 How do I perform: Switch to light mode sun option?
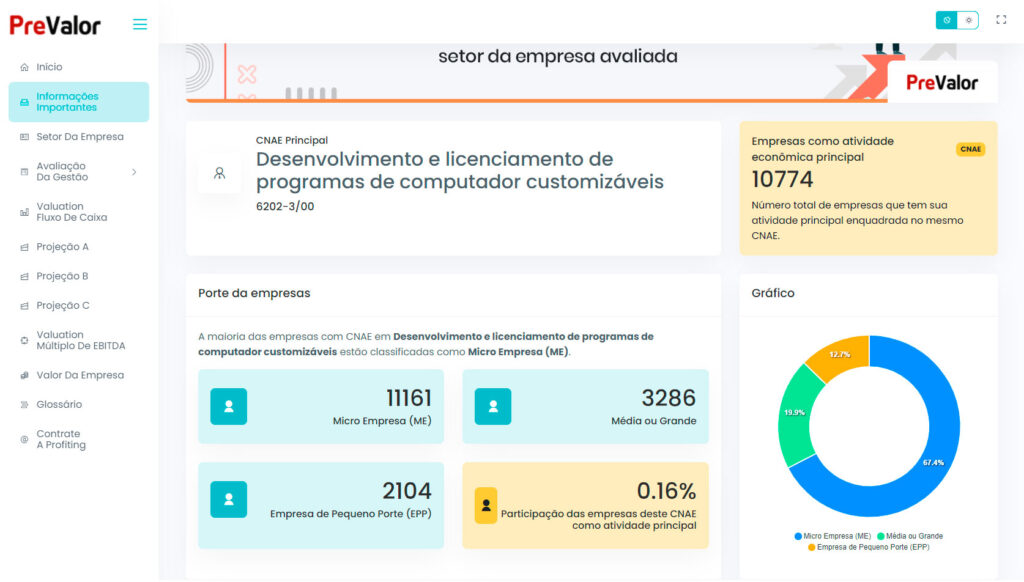(968, 20)
